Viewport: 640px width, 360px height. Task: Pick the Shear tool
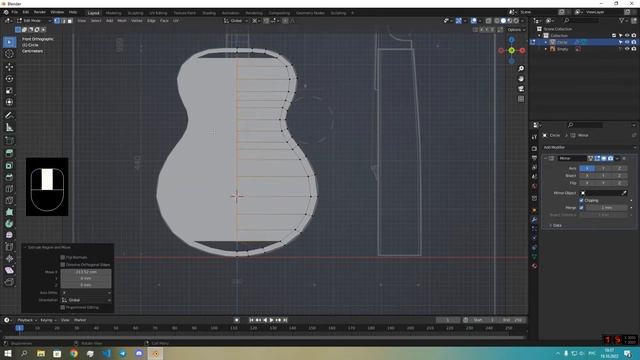[x=9, y=270]
